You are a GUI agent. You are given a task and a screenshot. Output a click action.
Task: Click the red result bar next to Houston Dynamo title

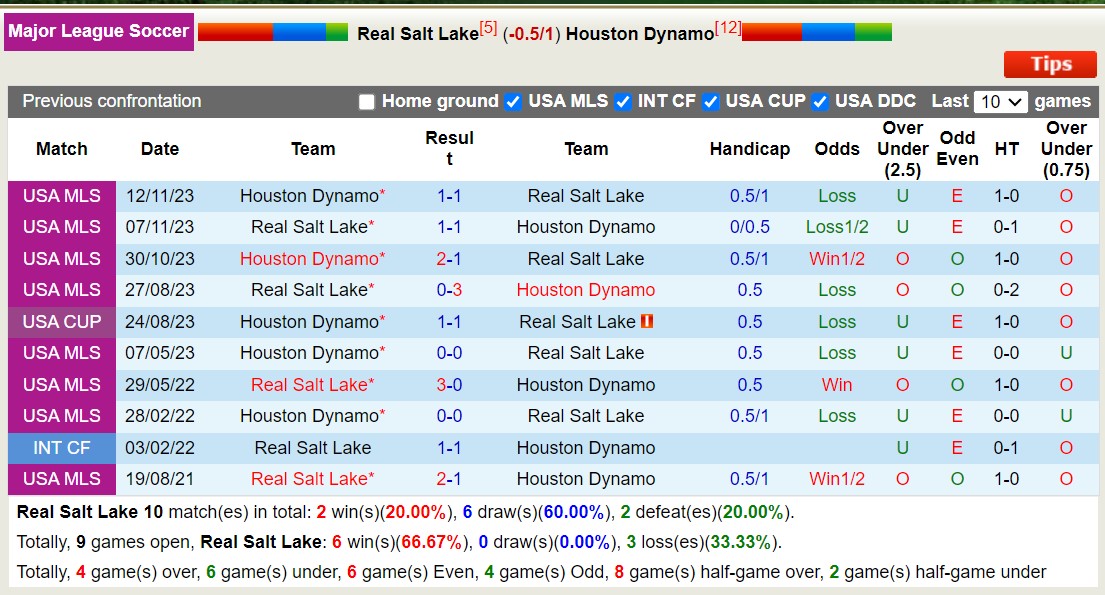pos(770,31)
